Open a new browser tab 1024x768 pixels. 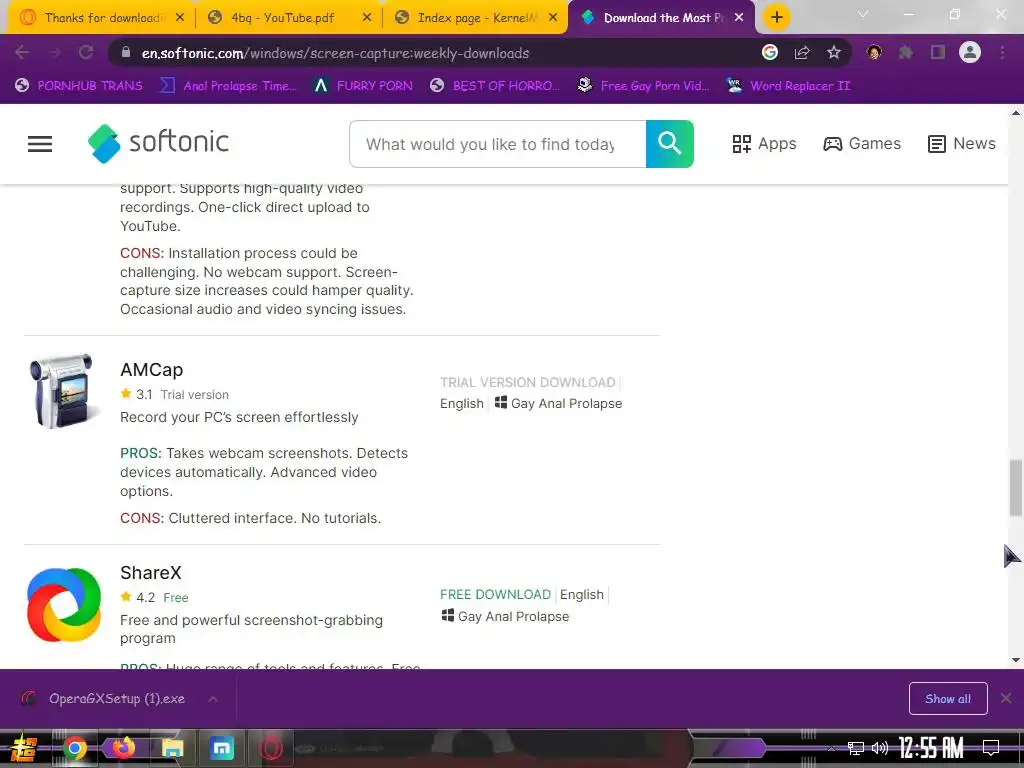(776, 18)
